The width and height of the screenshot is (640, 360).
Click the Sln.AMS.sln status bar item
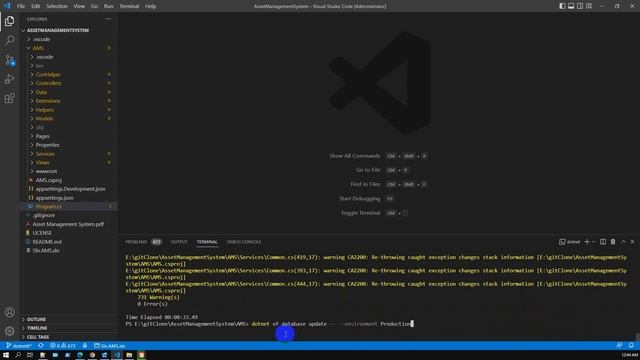[x=109, y=346]
